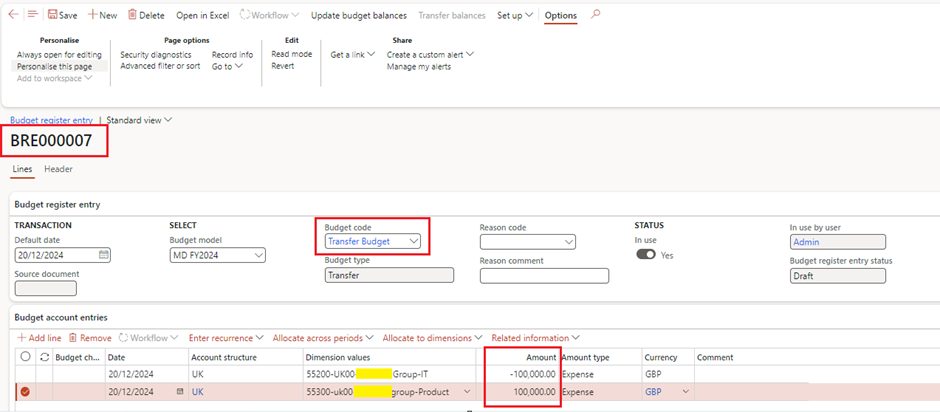Viewport: 940px width, 412px height.
Task: Open the top Workflow dropdown
Action: (269, 15)
